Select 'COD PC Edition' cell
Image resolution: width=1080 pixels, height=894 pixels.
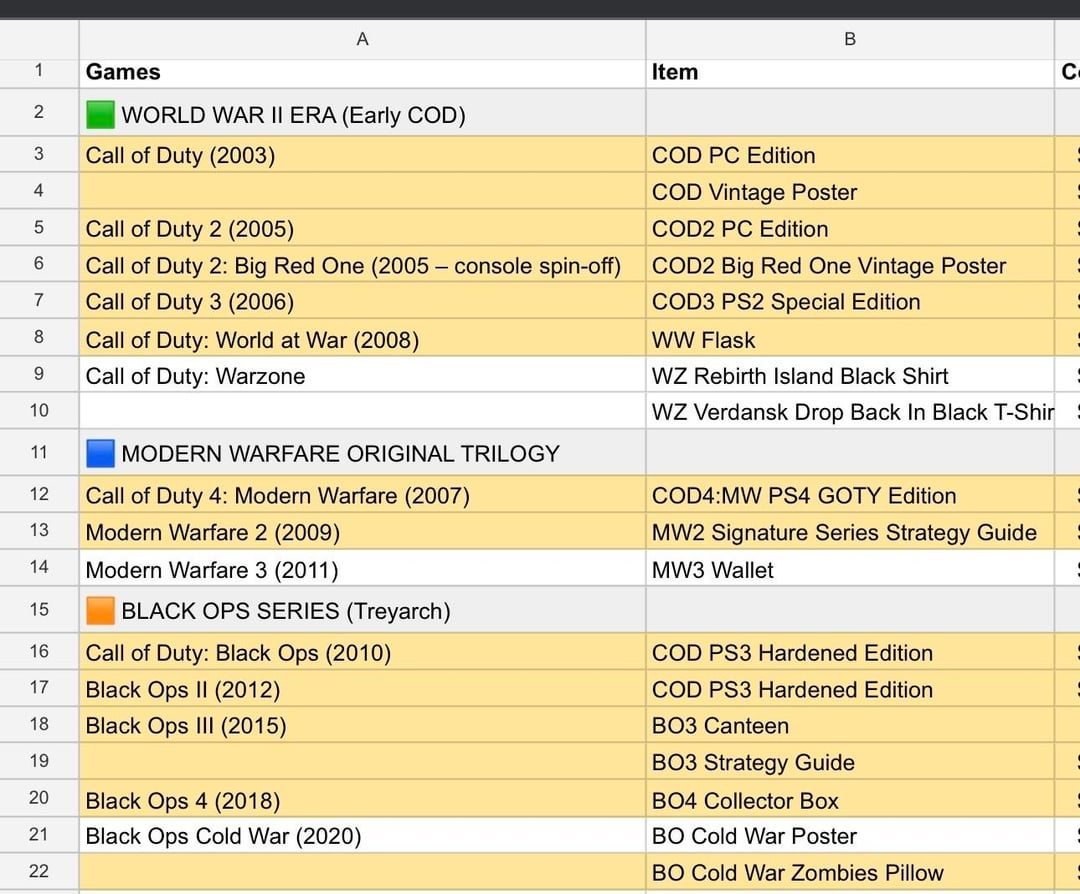tap(850, 155)
